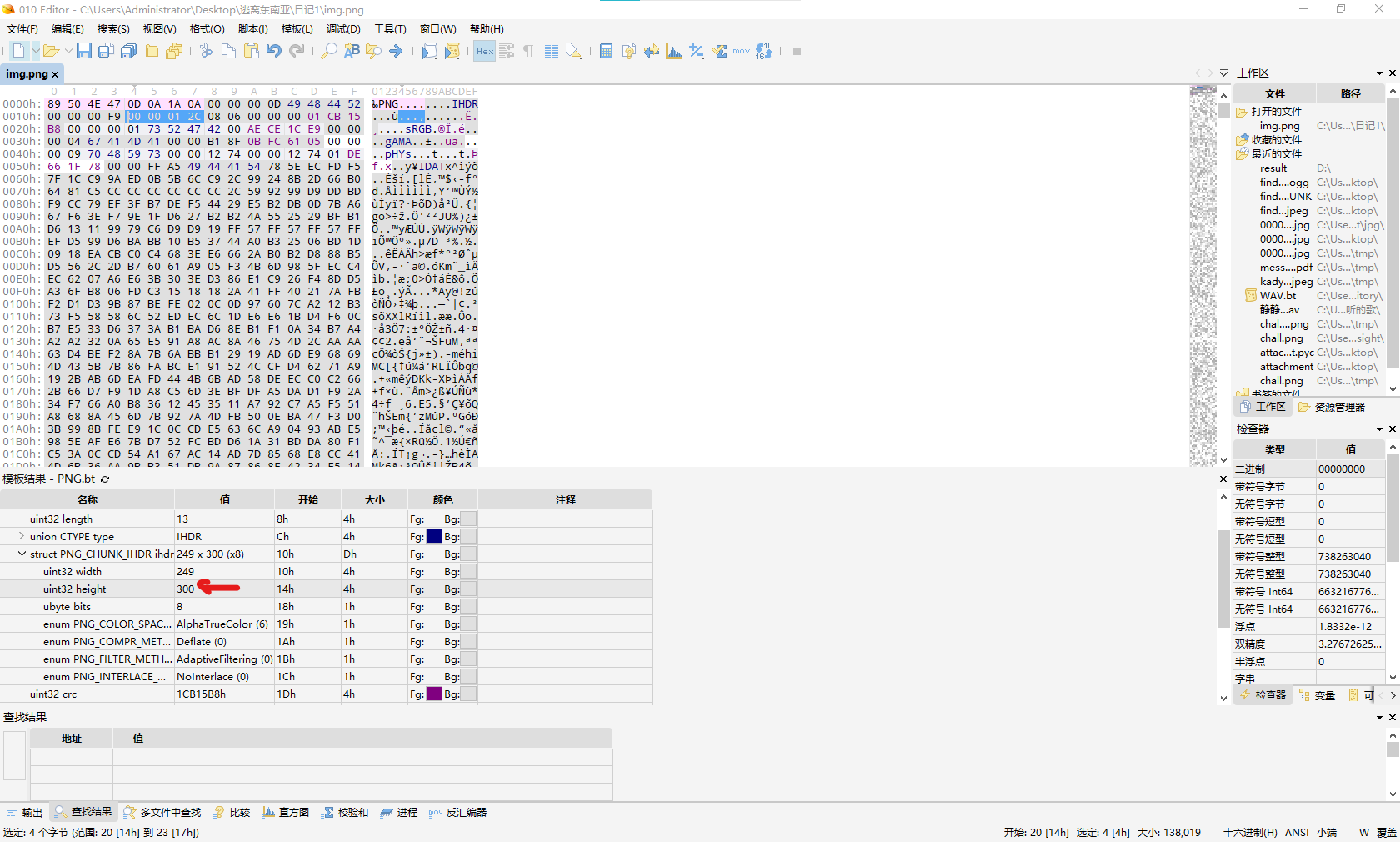Switch to the 直方图 bottom tab

coord(286,813)
